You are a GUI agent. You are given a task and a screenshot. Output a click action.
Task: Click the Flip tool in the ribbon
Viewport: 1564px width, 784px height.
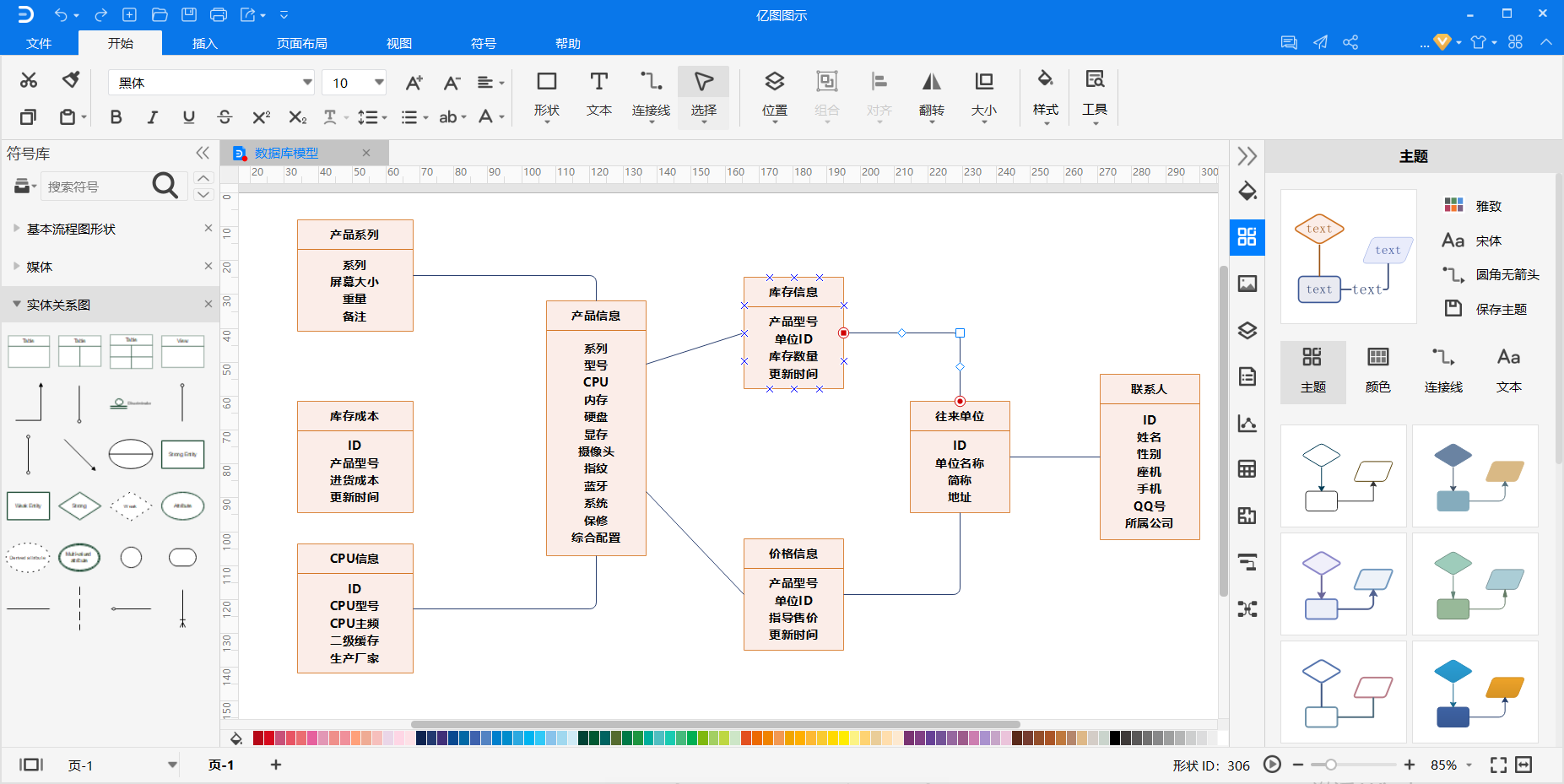932,95
